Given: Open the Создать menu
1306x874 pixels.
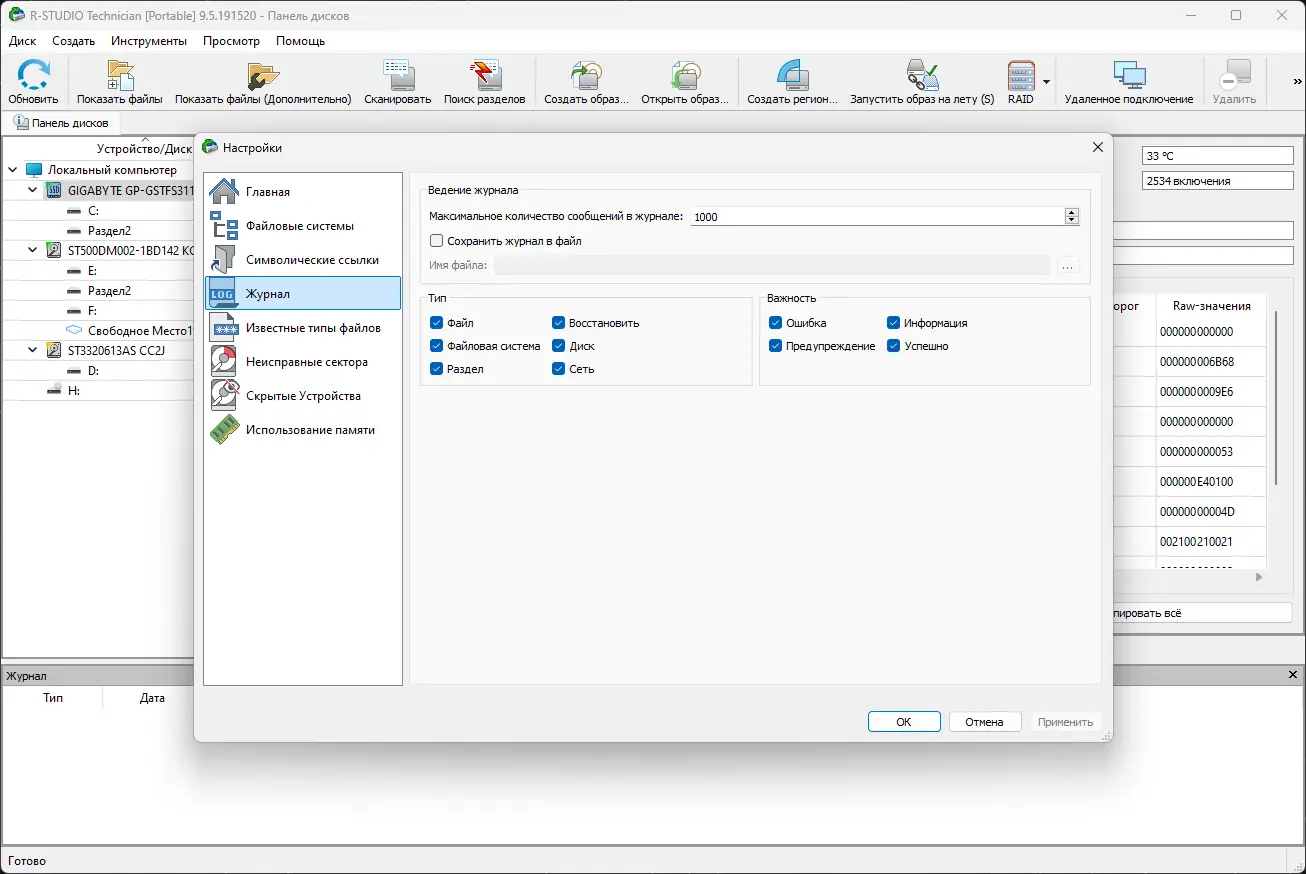Looking at the screenshot, I should pyautogui.click(x=73, y=41).
